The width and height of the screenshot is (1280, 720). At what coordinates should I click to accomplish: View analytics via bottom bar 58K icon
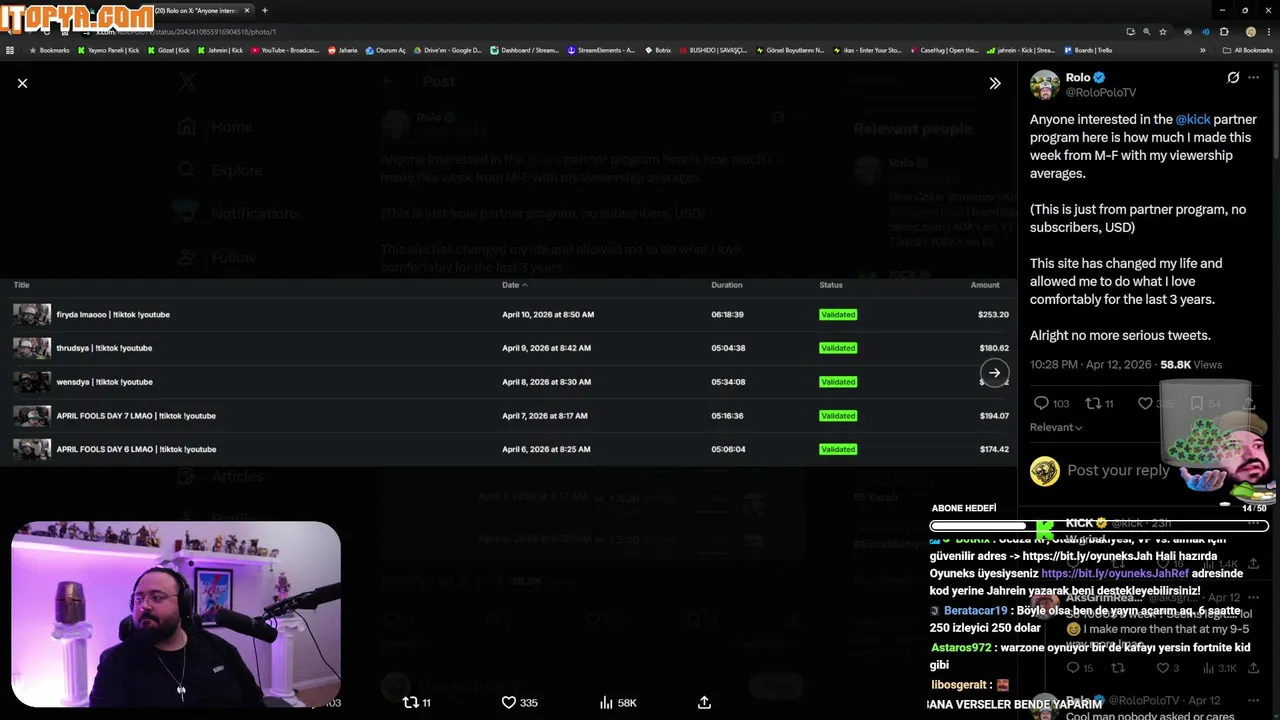[x=617, y=703]
